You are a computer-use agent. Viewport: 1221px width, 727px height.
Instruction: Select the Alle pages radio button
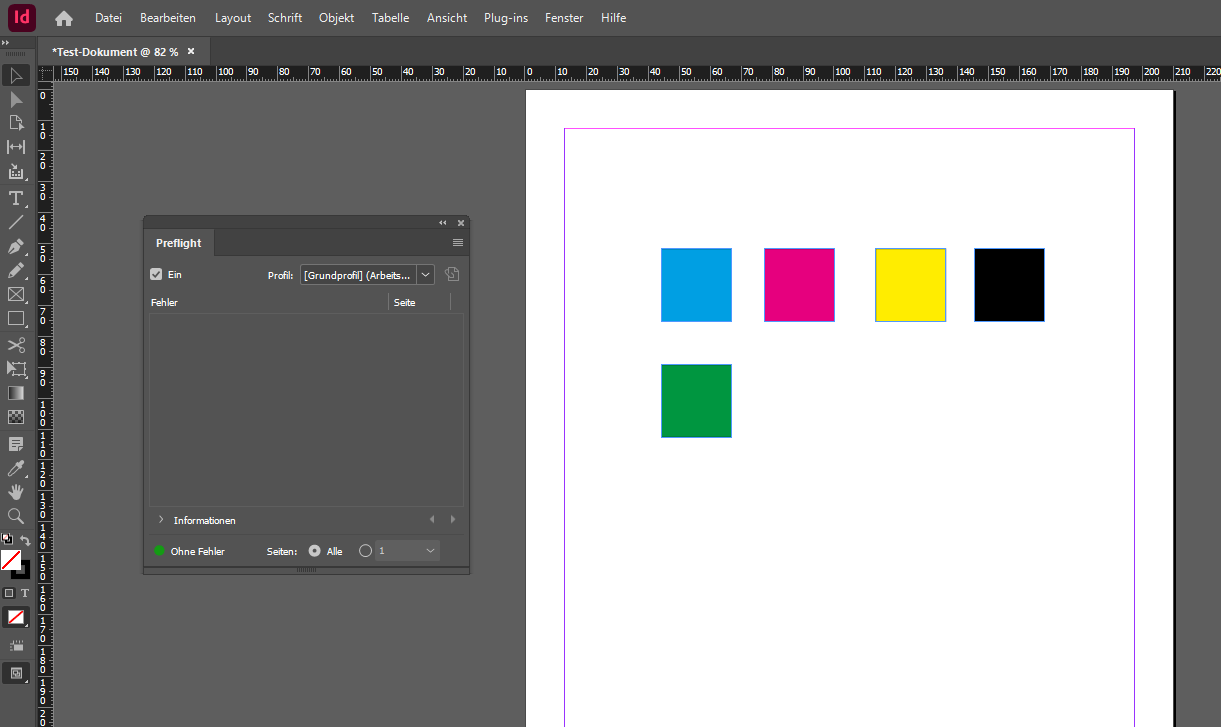pyautogui.click(x=315, y=551)
